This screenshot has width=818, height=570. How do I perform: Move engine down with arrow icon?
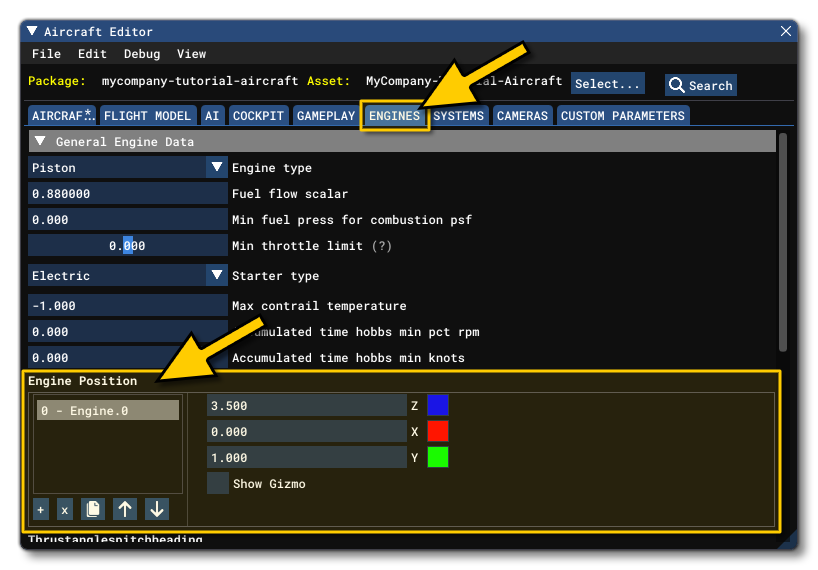(x=157, y=509)
